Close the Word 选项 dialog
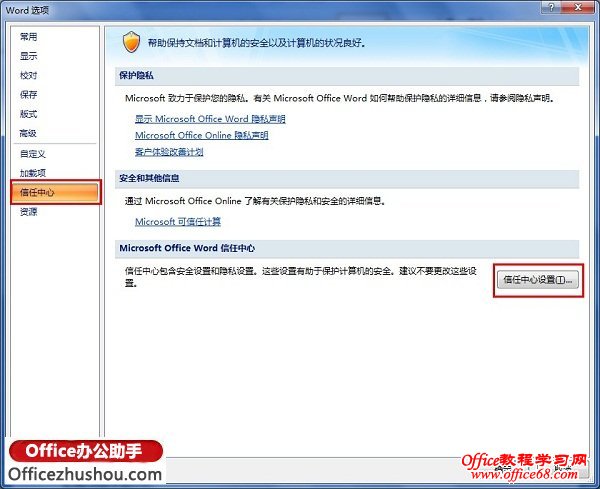 [578, 7]
